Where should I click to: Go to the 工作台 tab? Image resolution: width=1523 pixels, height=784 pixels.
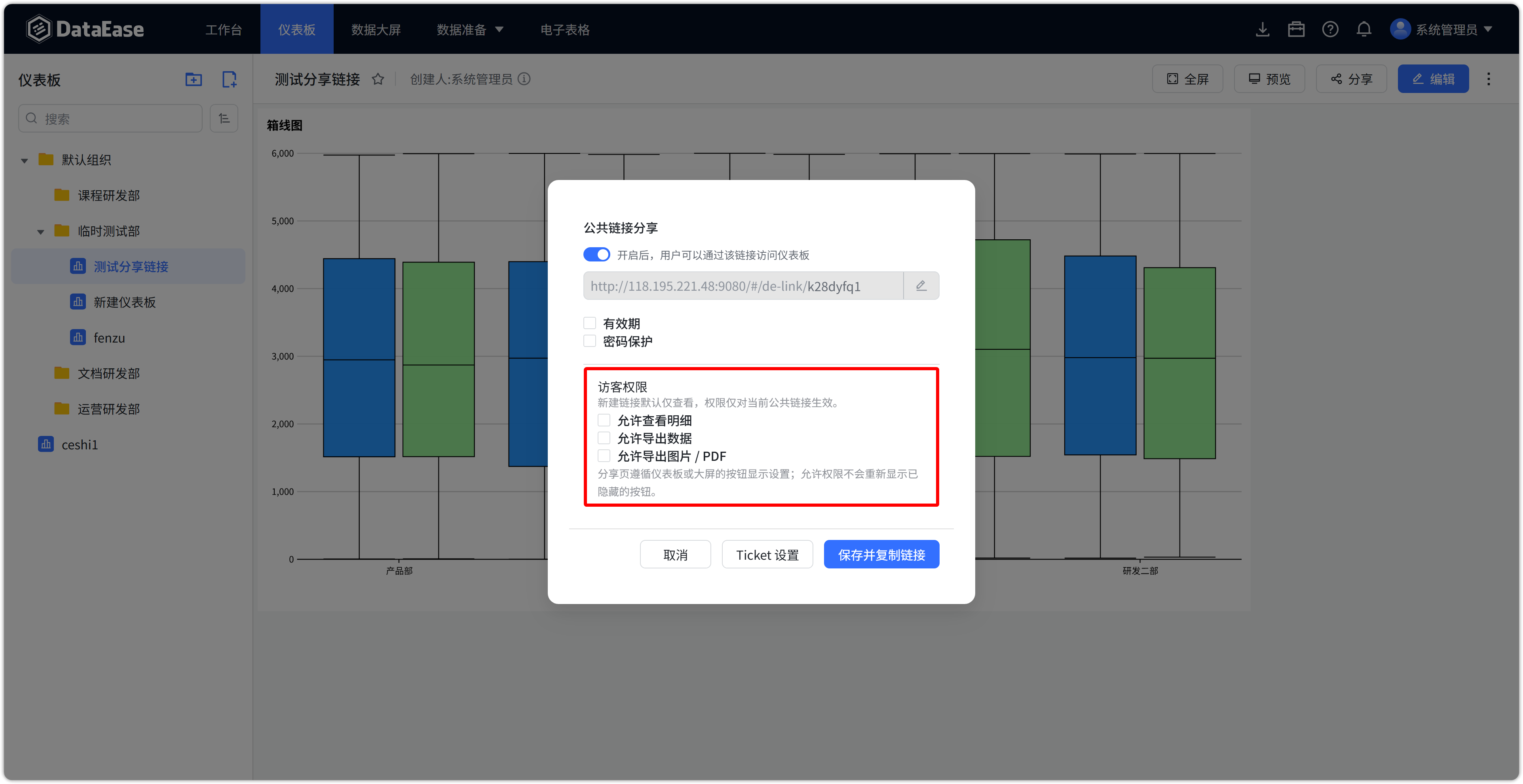(x=224, y=30)
